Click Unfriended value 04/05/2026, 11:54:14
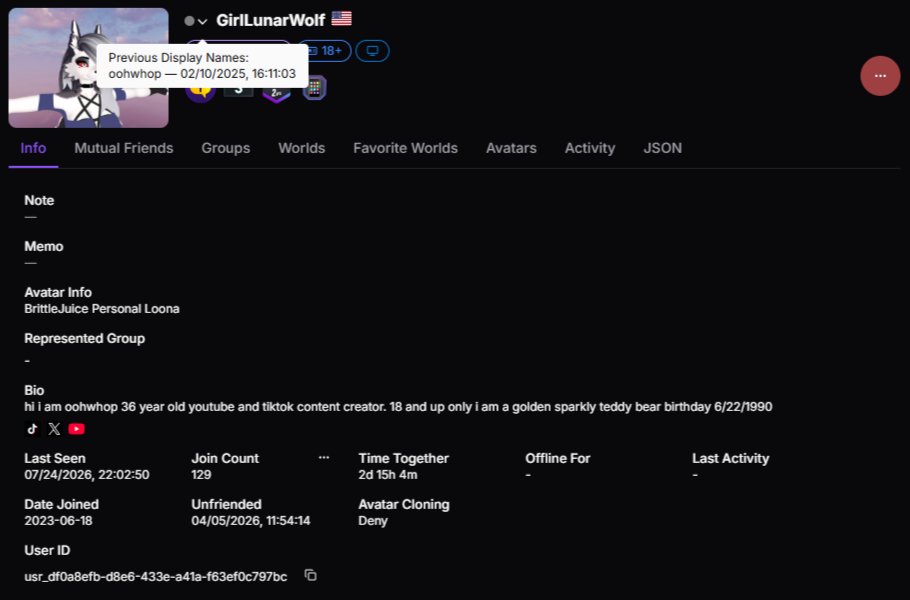 tap(251, 521)
